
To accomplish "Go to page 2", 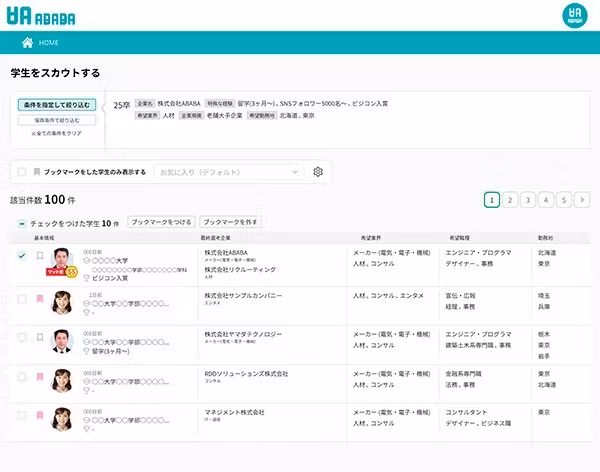I will (x=510, y=200).
